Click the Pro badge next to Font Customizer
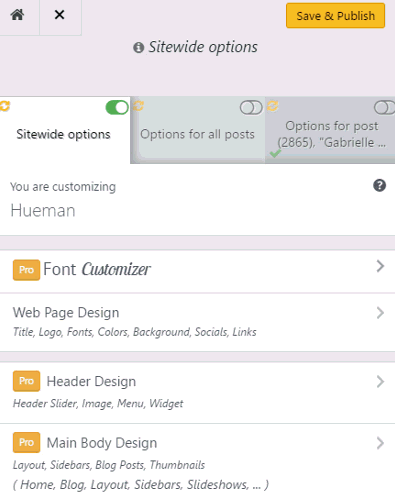Screen dimensions: 395x496 pos(26,270)
